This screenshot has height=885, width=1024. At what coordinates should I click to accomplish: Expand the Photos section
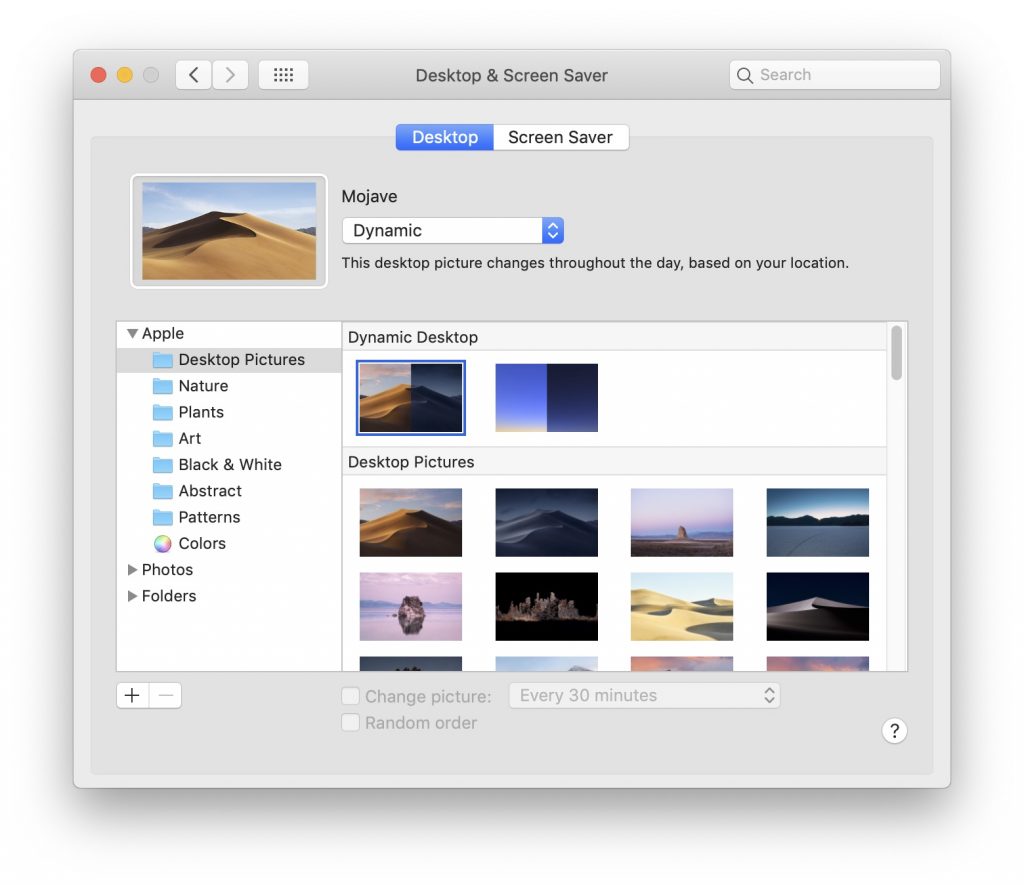pos(133,569)
